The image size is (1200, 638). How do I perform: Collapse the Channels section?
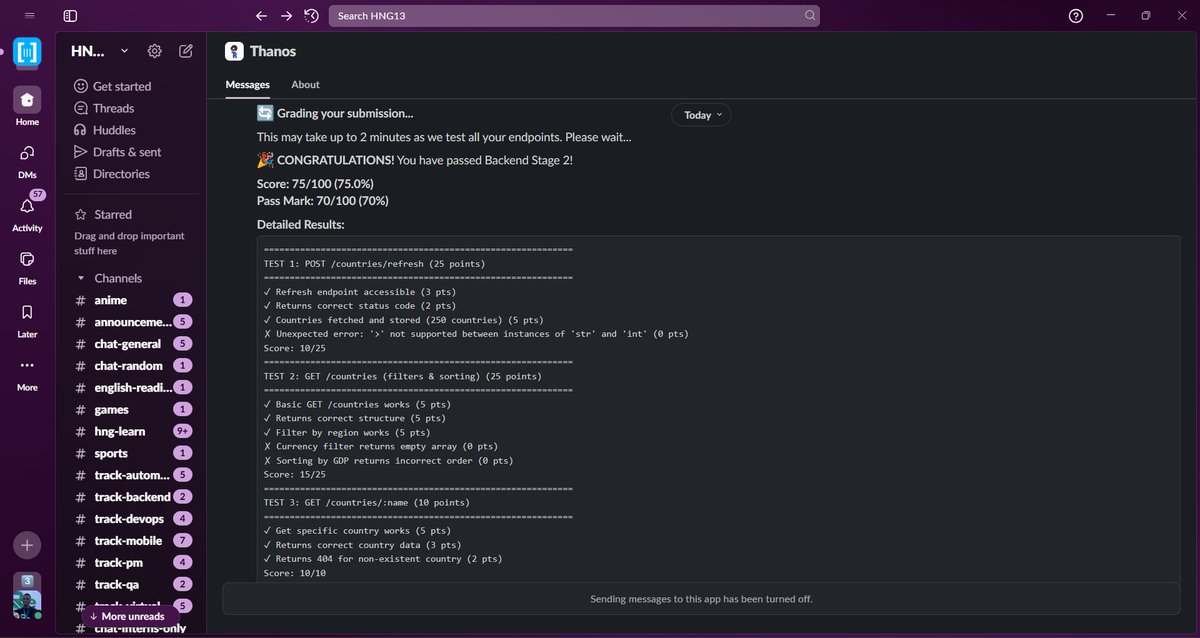[x=80, y=277]
